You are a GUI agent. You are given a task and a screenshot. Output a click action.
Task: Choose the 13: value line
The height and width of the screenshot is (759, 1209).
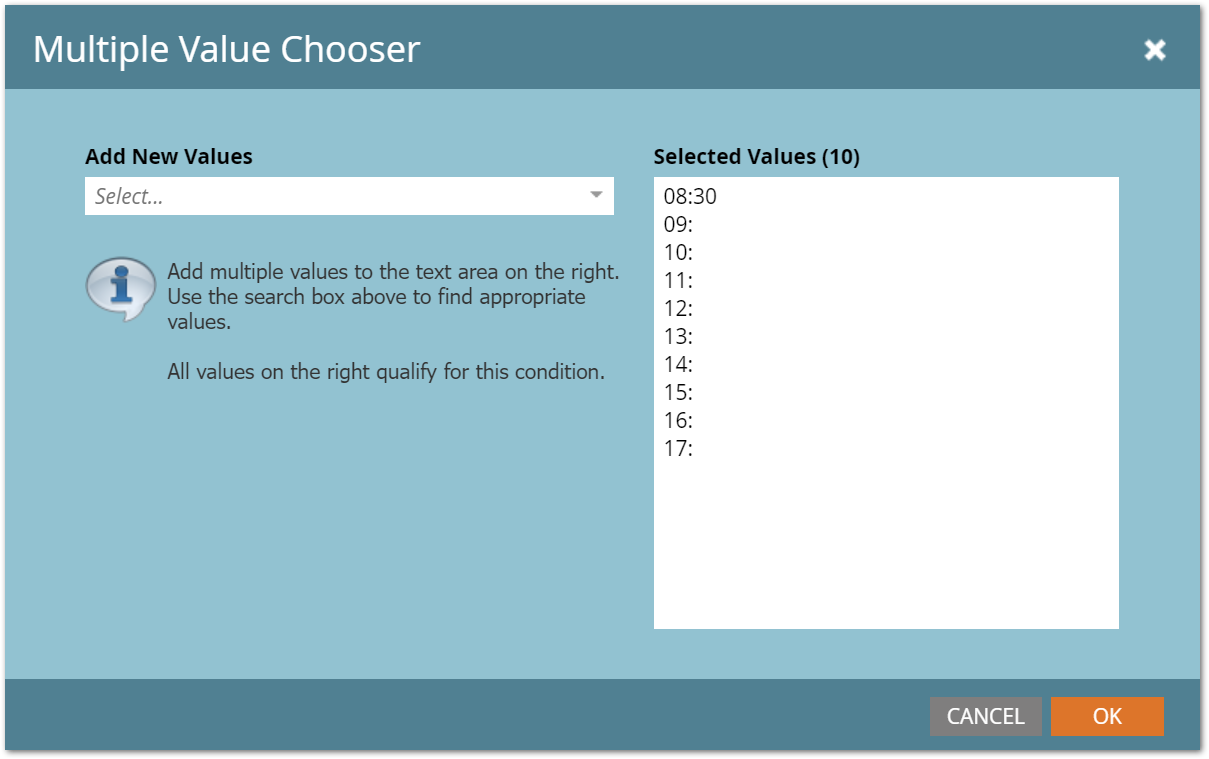point(679,337)
